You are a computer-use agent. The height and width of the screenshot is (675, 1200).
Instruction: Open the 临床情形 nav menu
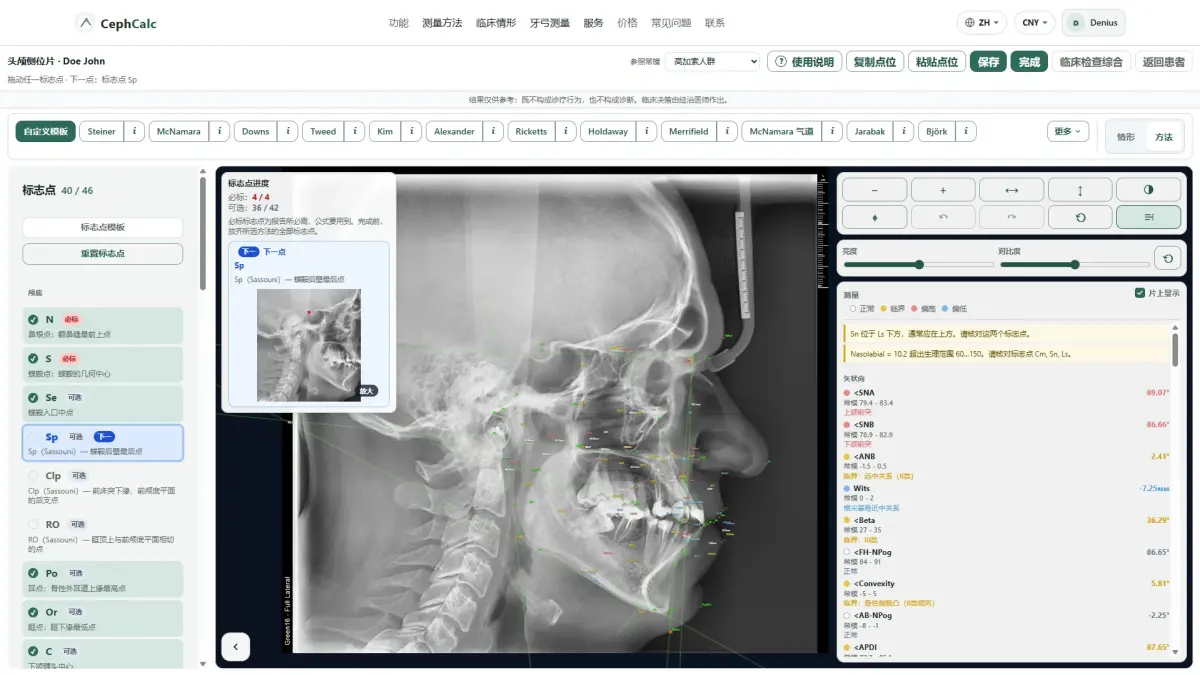496,23
